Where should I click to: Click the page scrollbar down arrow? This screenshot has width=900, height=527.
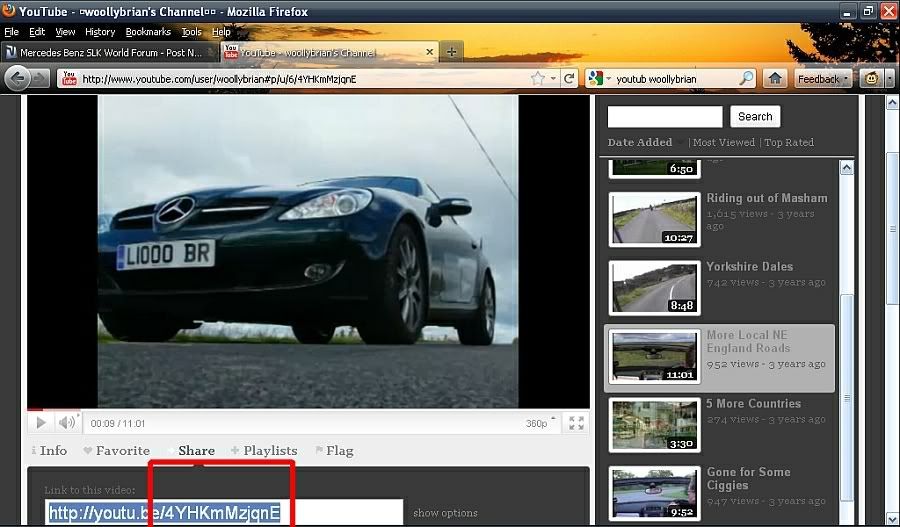(892, 520)
